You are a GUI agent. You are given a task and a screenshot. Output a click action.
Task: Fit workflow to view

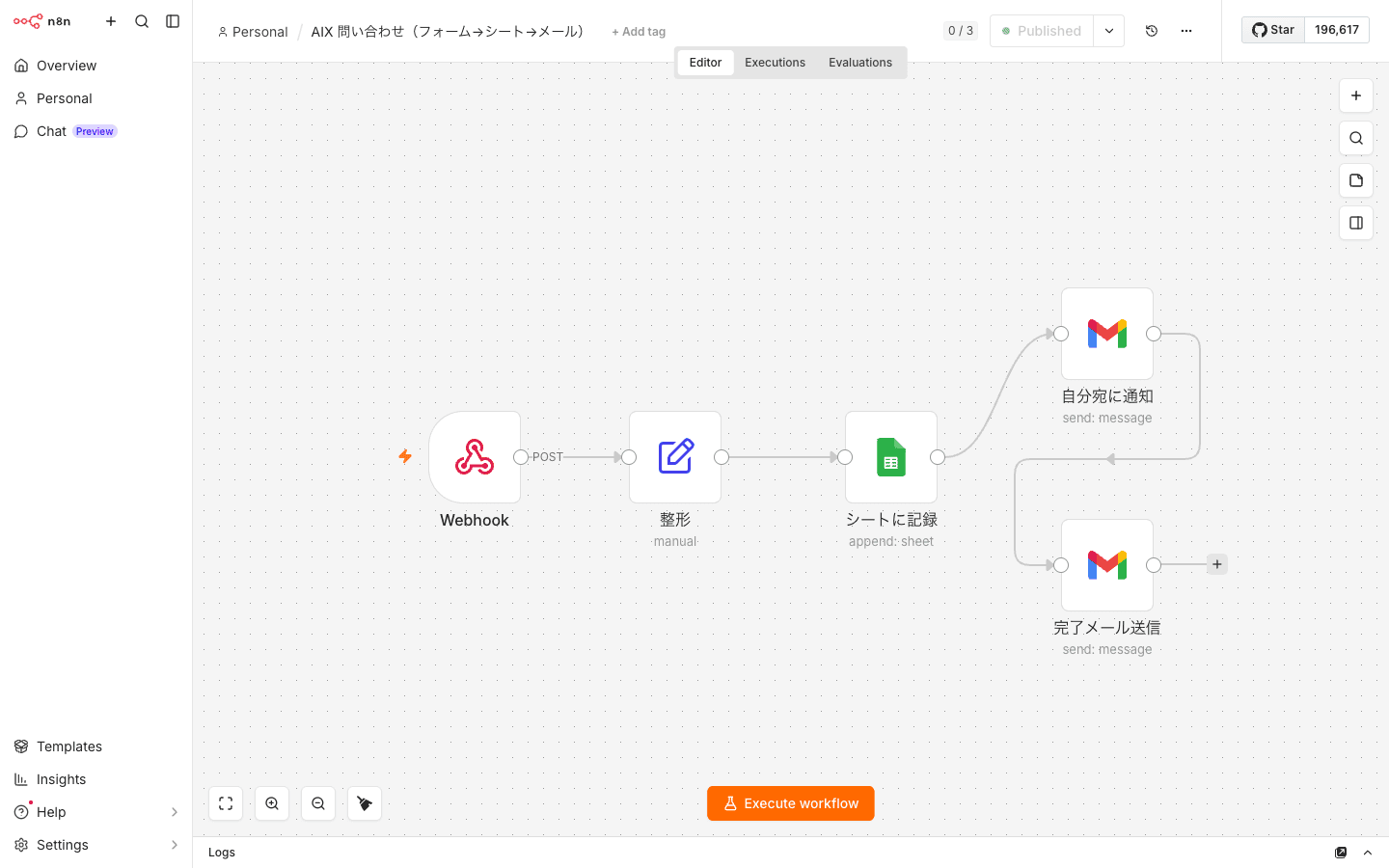click(x=226, y=803)
